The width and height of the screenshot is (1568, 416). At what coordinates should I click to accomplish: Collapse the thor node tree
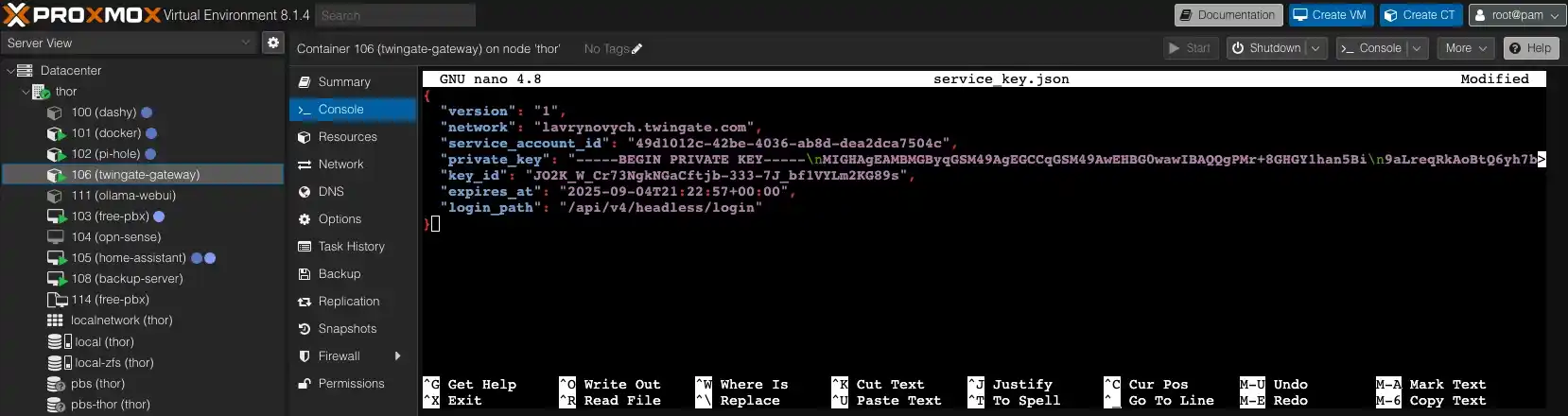pos(26,92)
